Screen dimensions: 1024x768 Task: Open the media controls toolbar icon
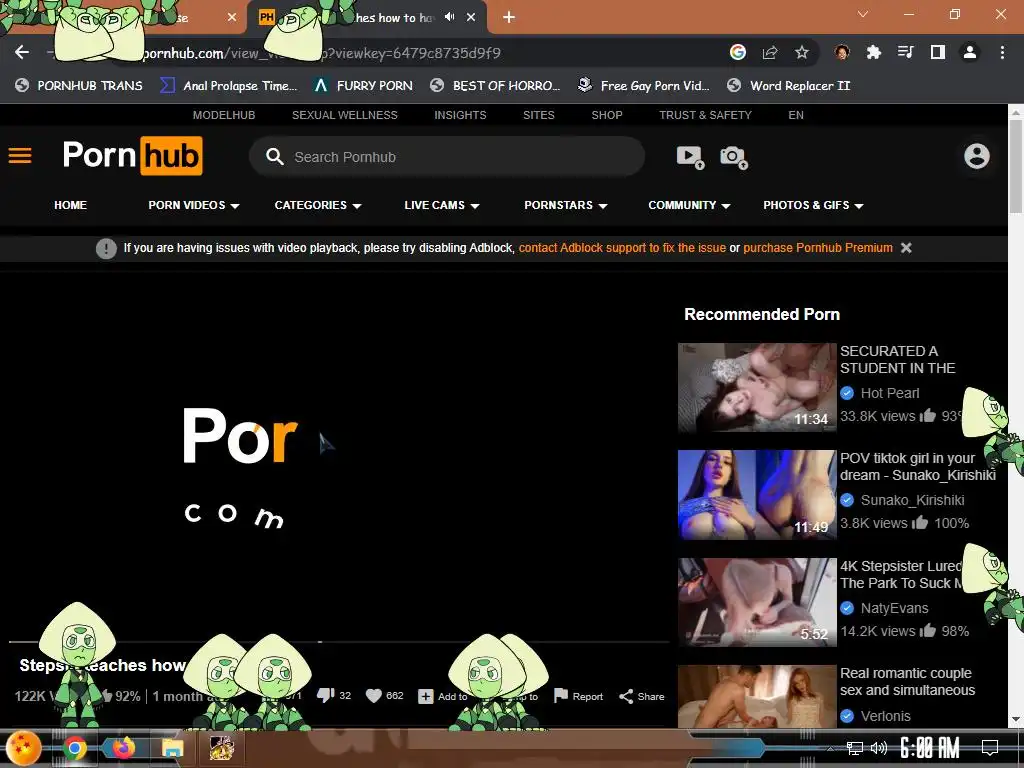[x=906, y=52]
